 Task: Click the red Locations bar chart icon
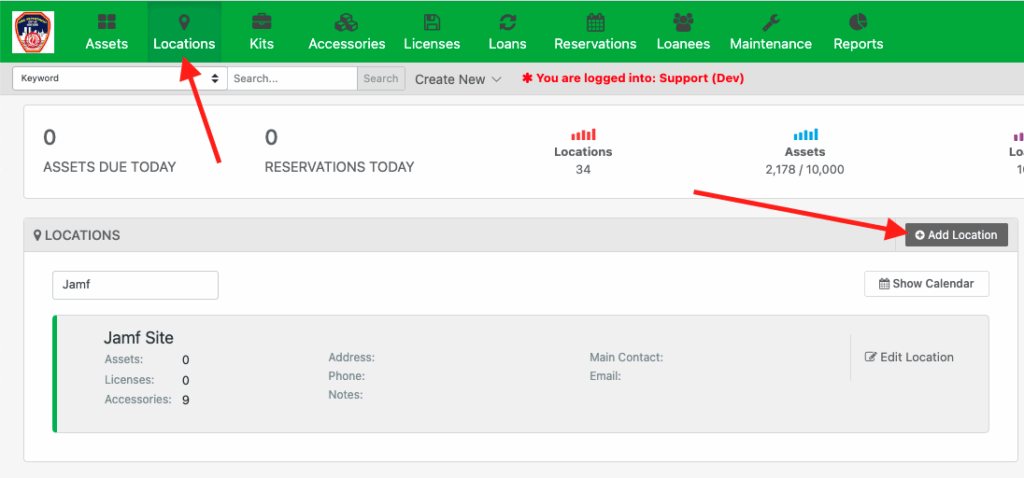tap(583, 135)
